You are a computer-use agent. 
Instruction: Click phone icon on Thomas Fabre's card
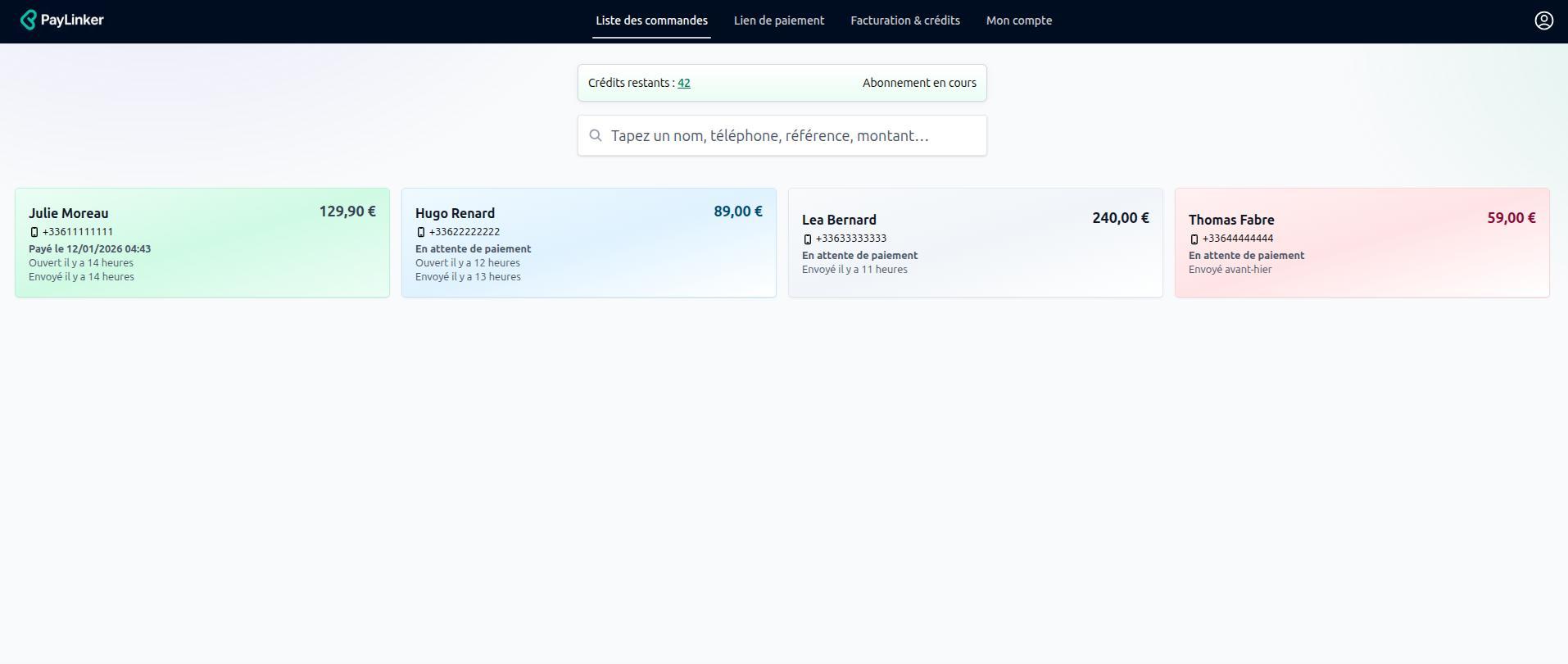1194,239
